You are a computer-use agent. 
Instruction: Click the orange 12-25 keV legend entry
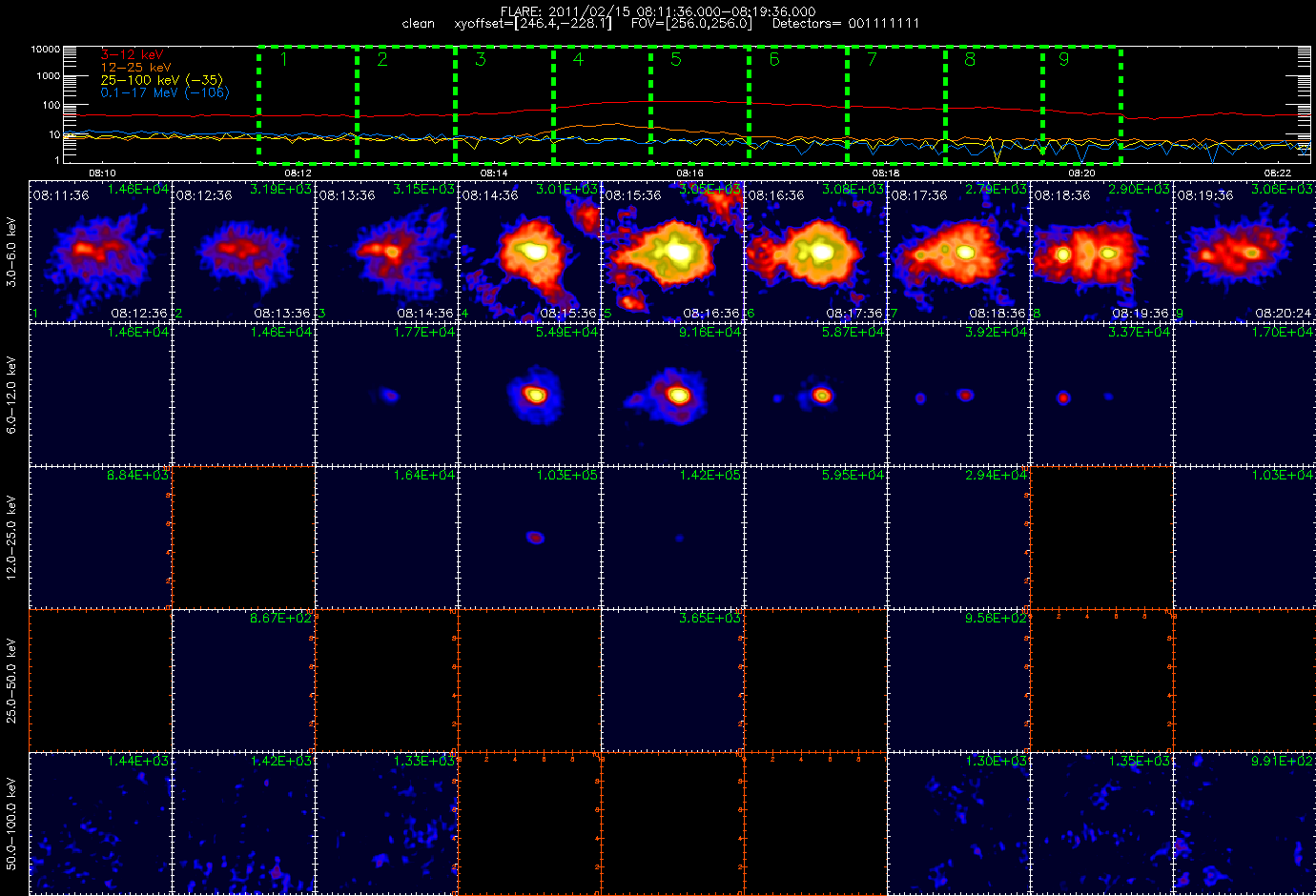136,68
